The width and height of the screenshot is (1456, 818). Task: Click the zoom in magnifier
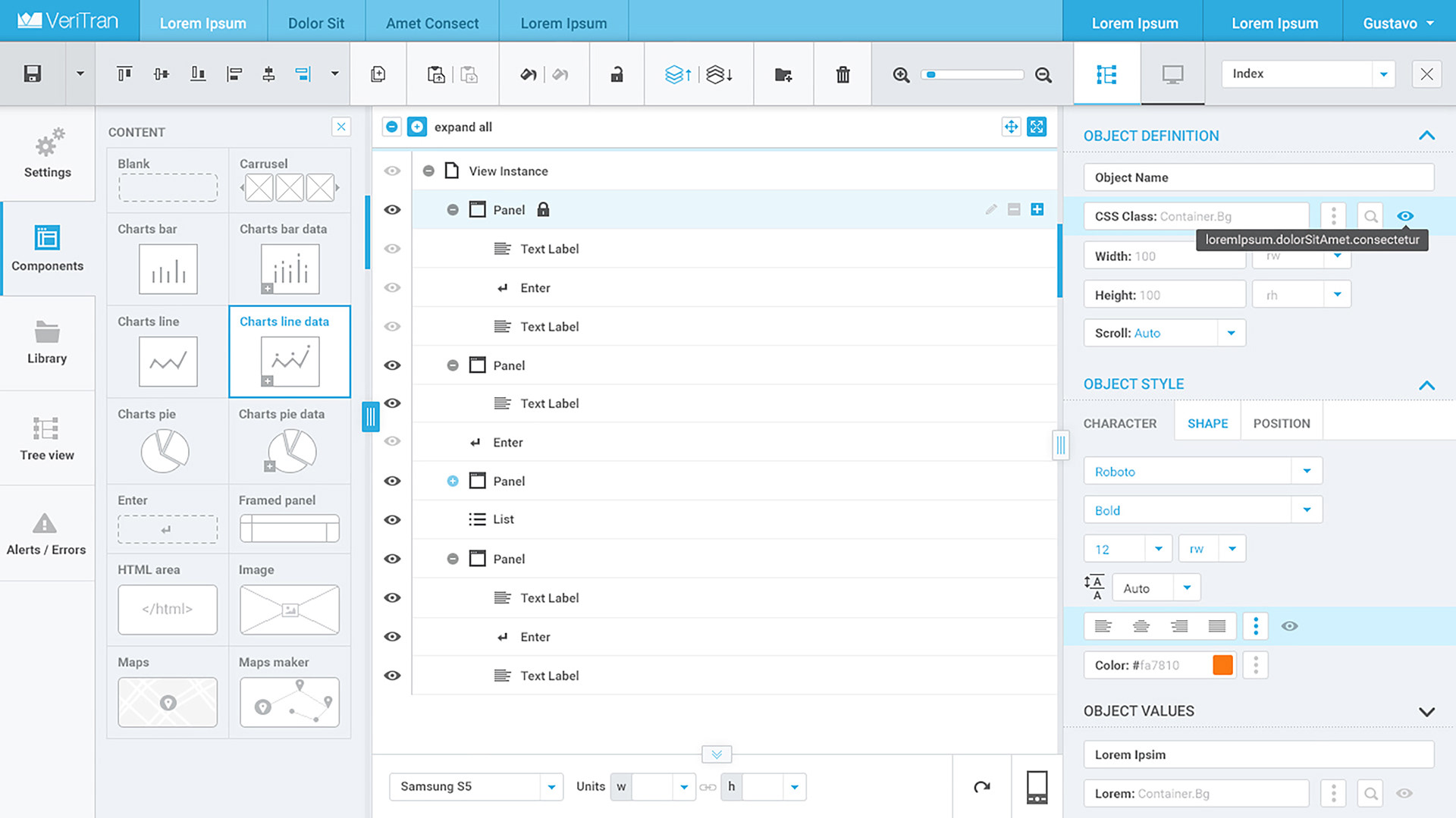[901, 74]
